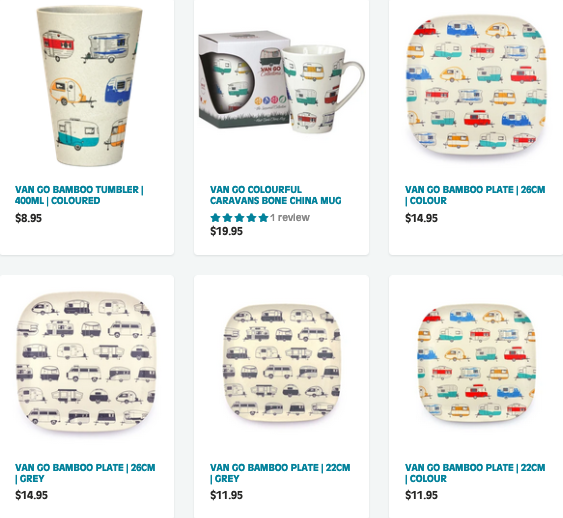Image resolution: width=563 pixels, height=518 pixels.
Task: Click the Van Go Bamboo Plate 22cm Colour title
Action: click(x=475, y=473)
